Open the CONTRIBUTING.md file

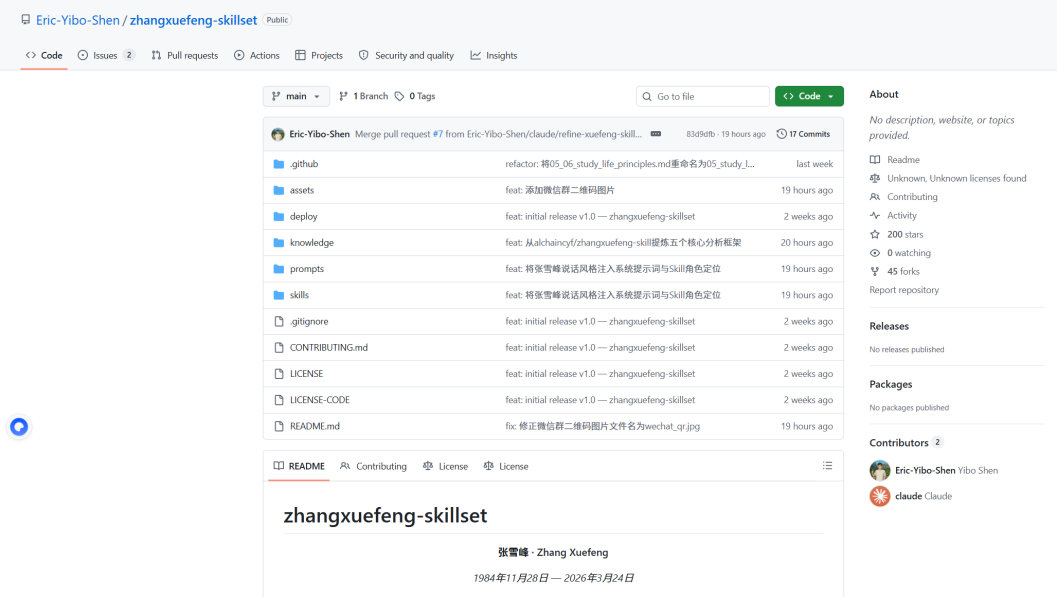point(328,348)
